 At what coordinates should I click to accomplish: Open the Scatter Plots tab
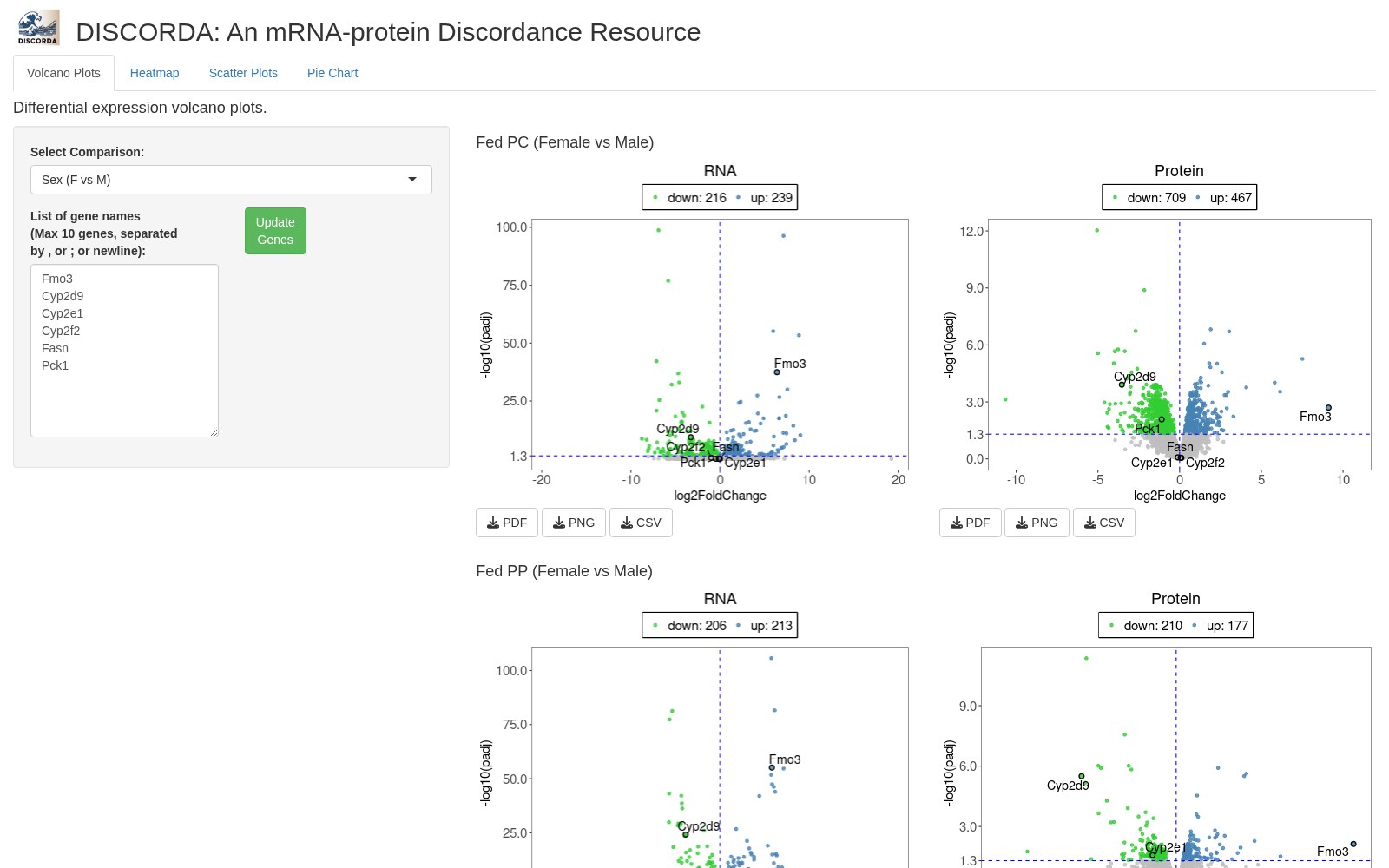point(243,73)
